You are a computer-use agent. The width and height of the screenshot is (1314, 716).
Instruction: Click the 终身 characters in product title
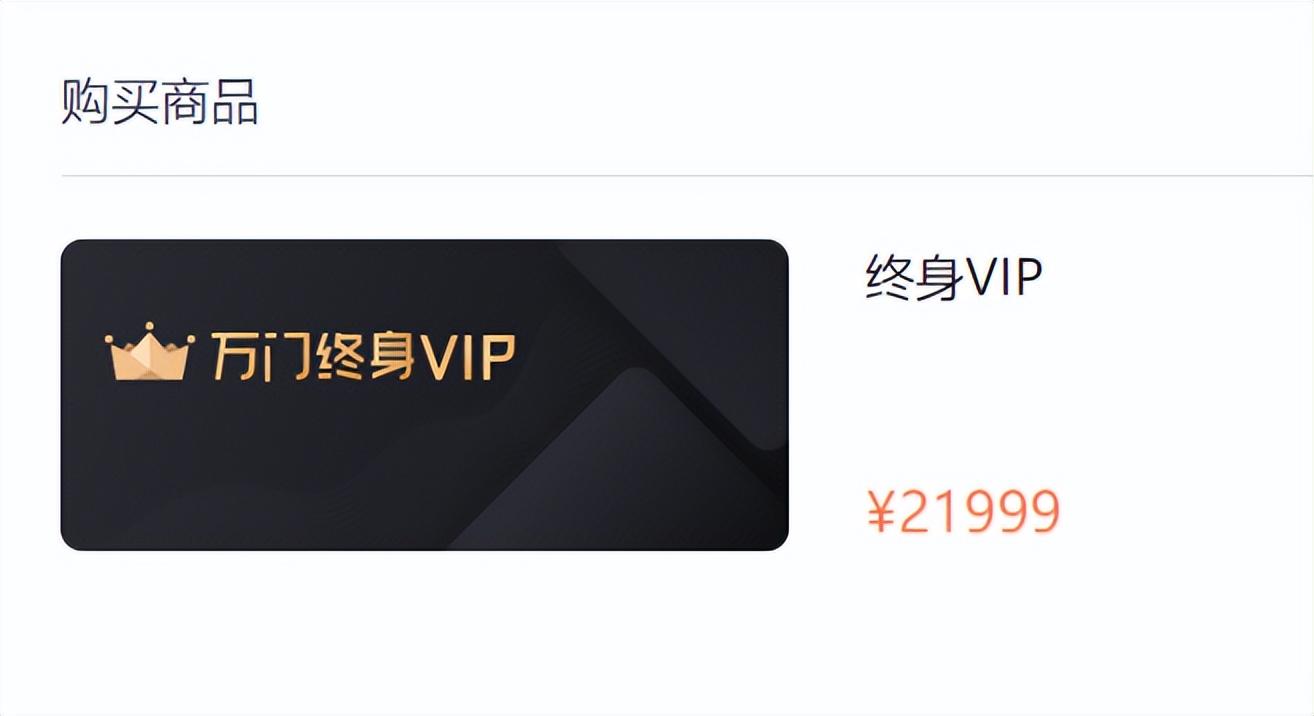pos(914,278)
